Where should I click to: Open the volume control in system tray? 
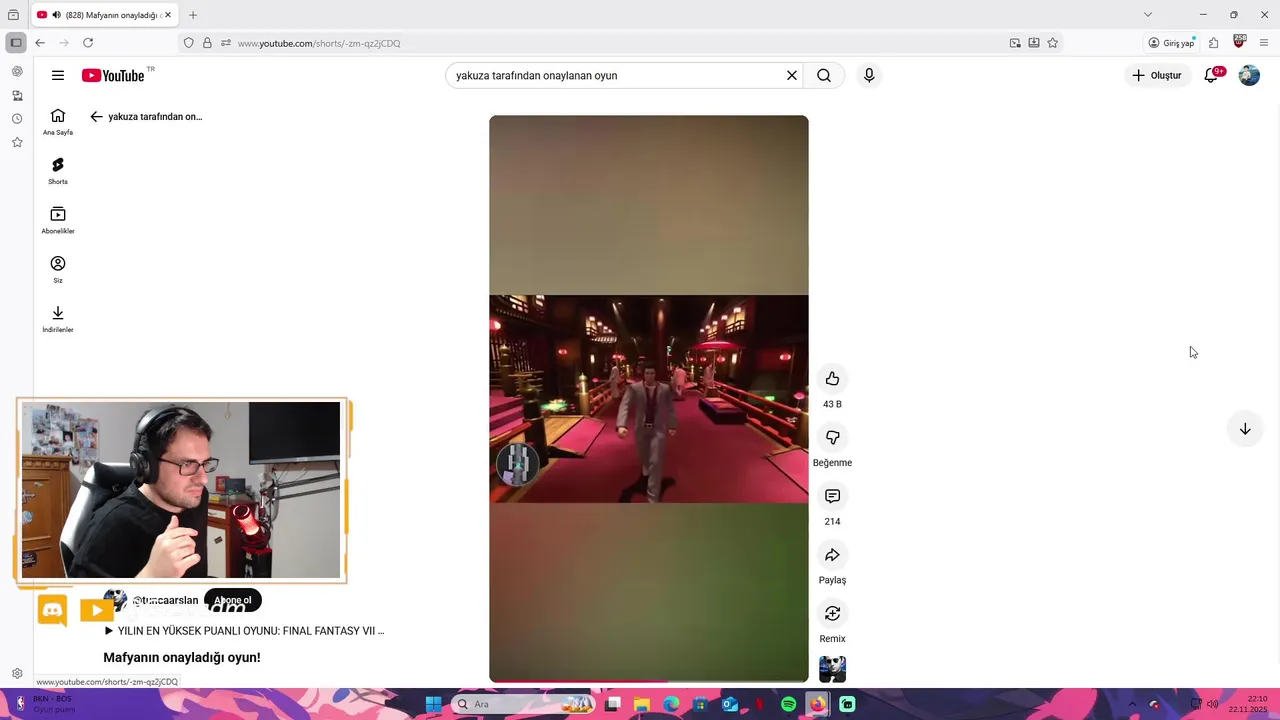pos(1213,704)
